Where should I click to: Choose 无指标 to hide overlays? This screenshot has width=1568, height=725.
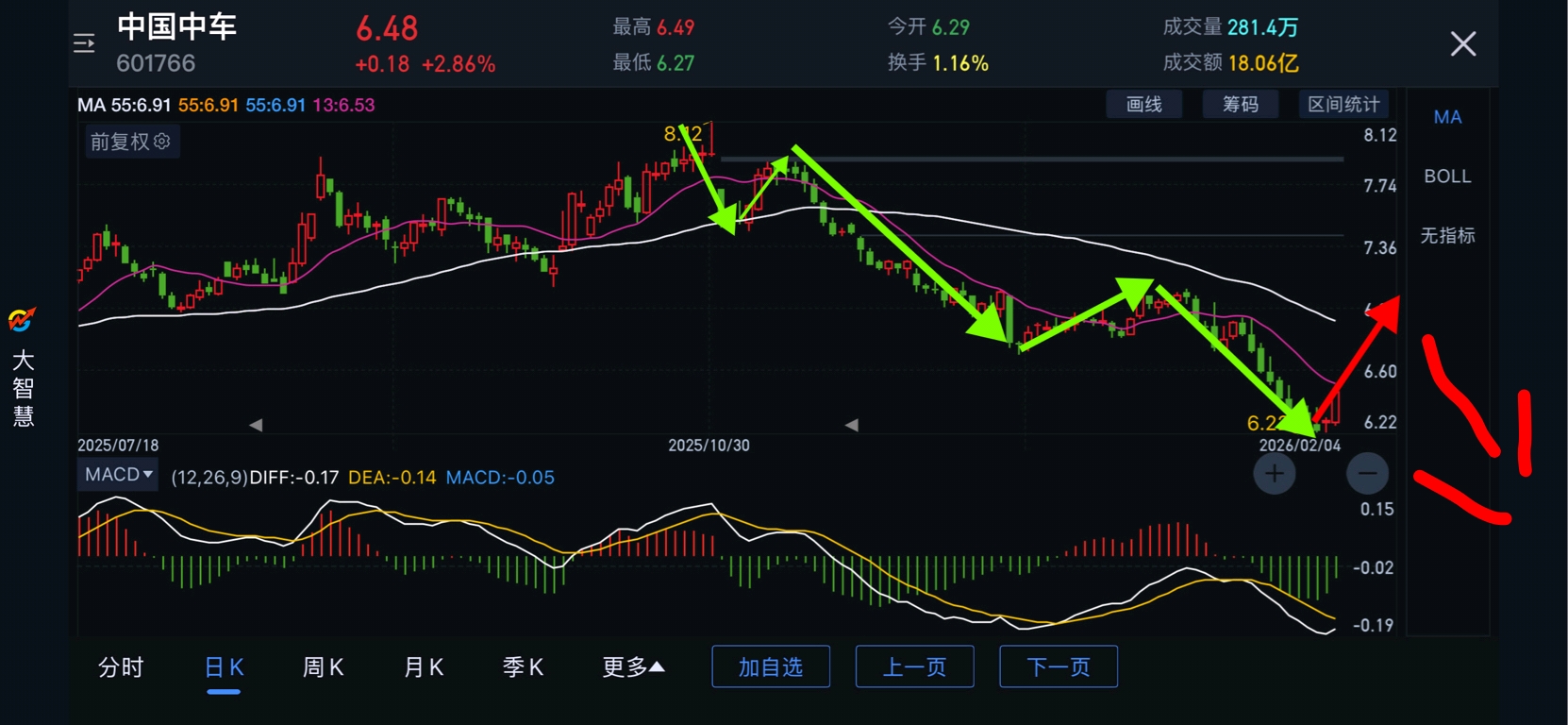(x=1447, y=235)
